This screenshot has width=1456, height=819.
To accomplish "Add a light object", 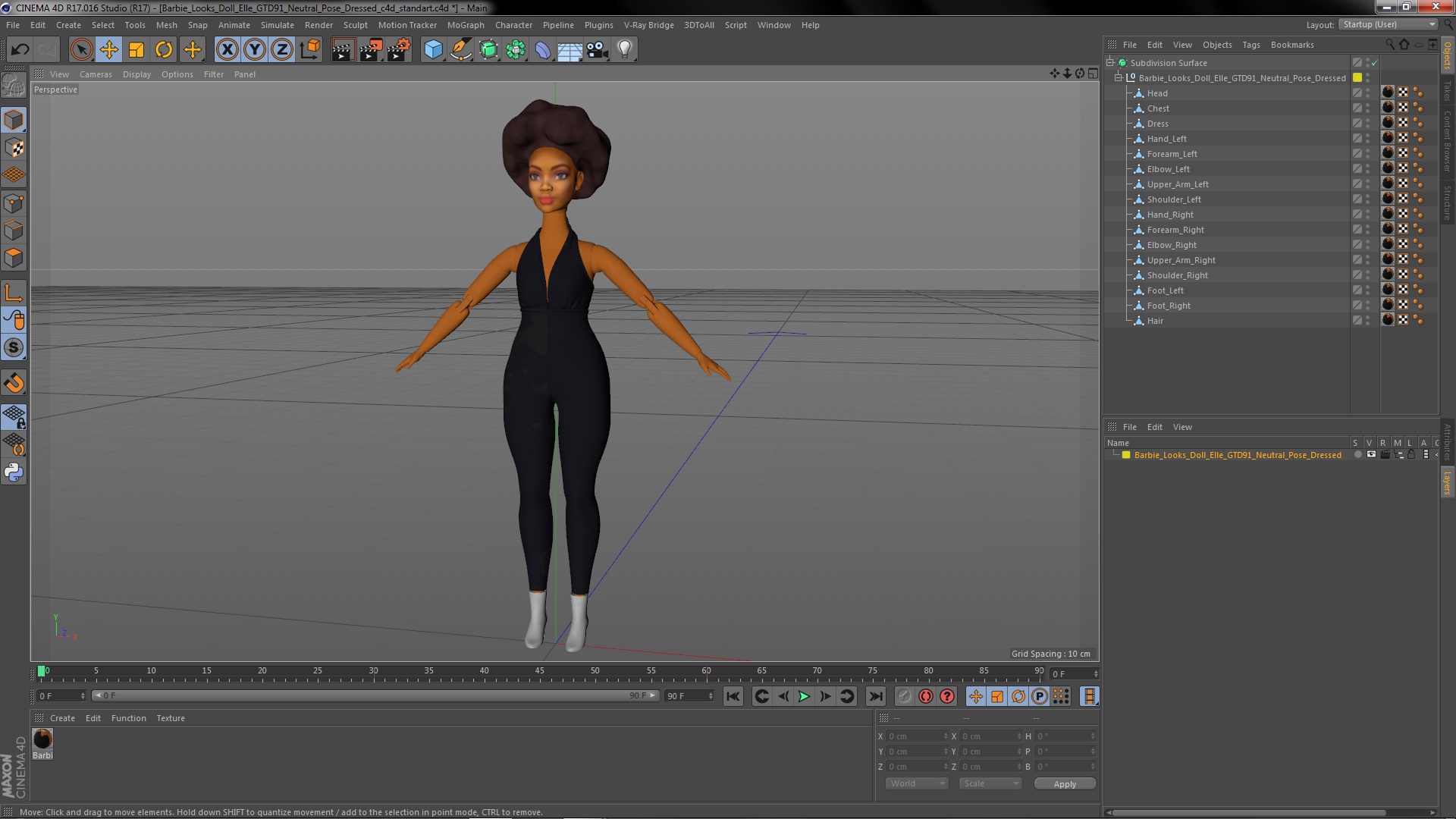I will click(625, 50).
